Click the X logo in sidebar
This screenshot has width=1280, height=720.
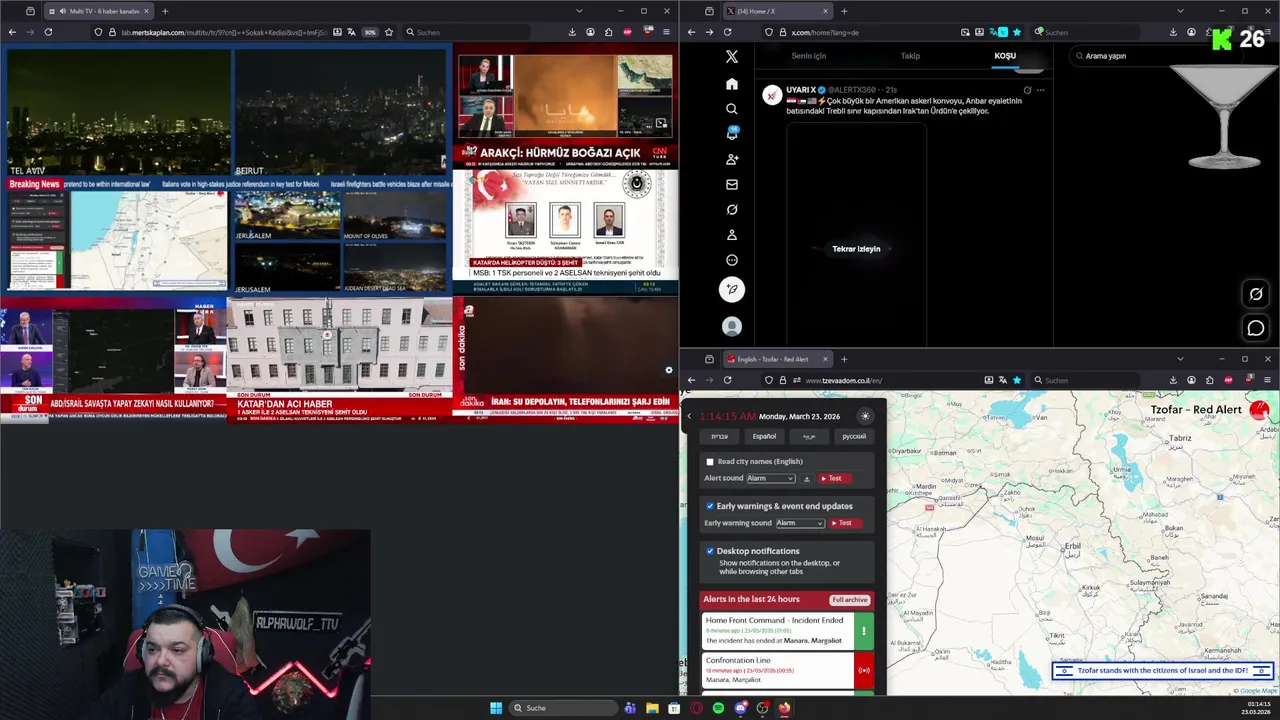tap(732, 57)
